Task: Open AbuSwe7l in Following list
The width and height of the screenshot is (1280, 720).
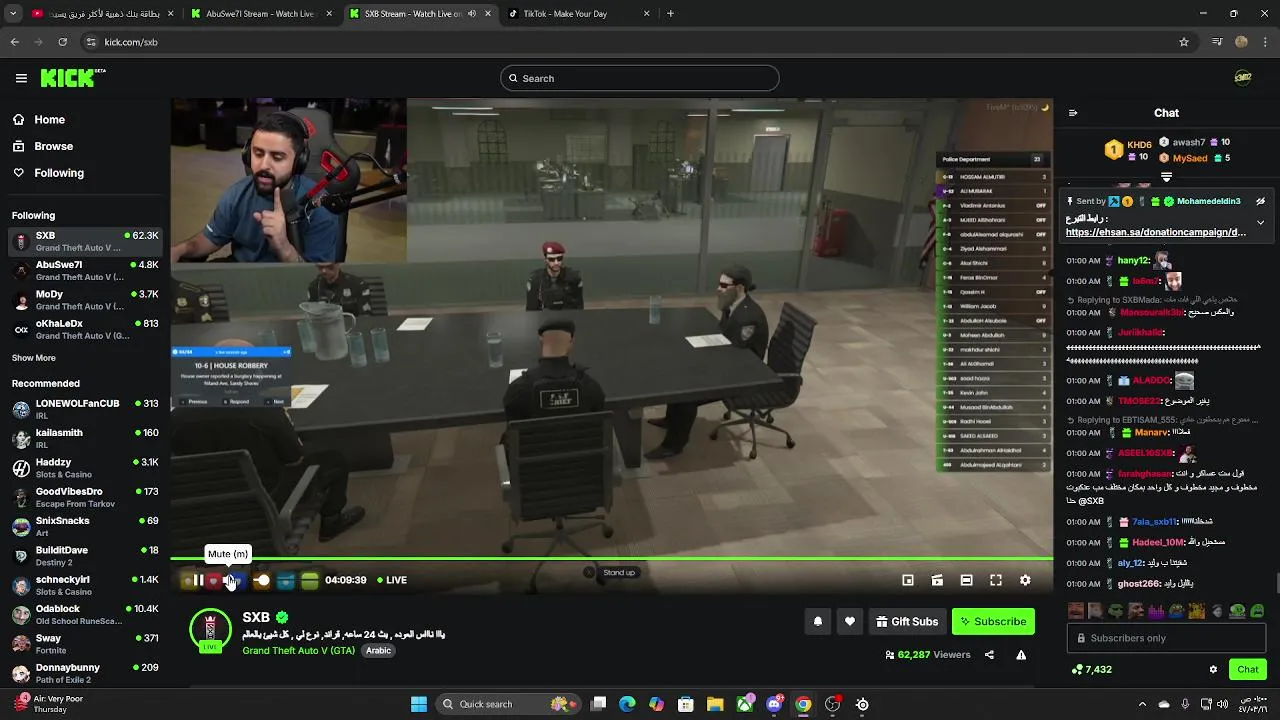Action: (x=85, y=271)
